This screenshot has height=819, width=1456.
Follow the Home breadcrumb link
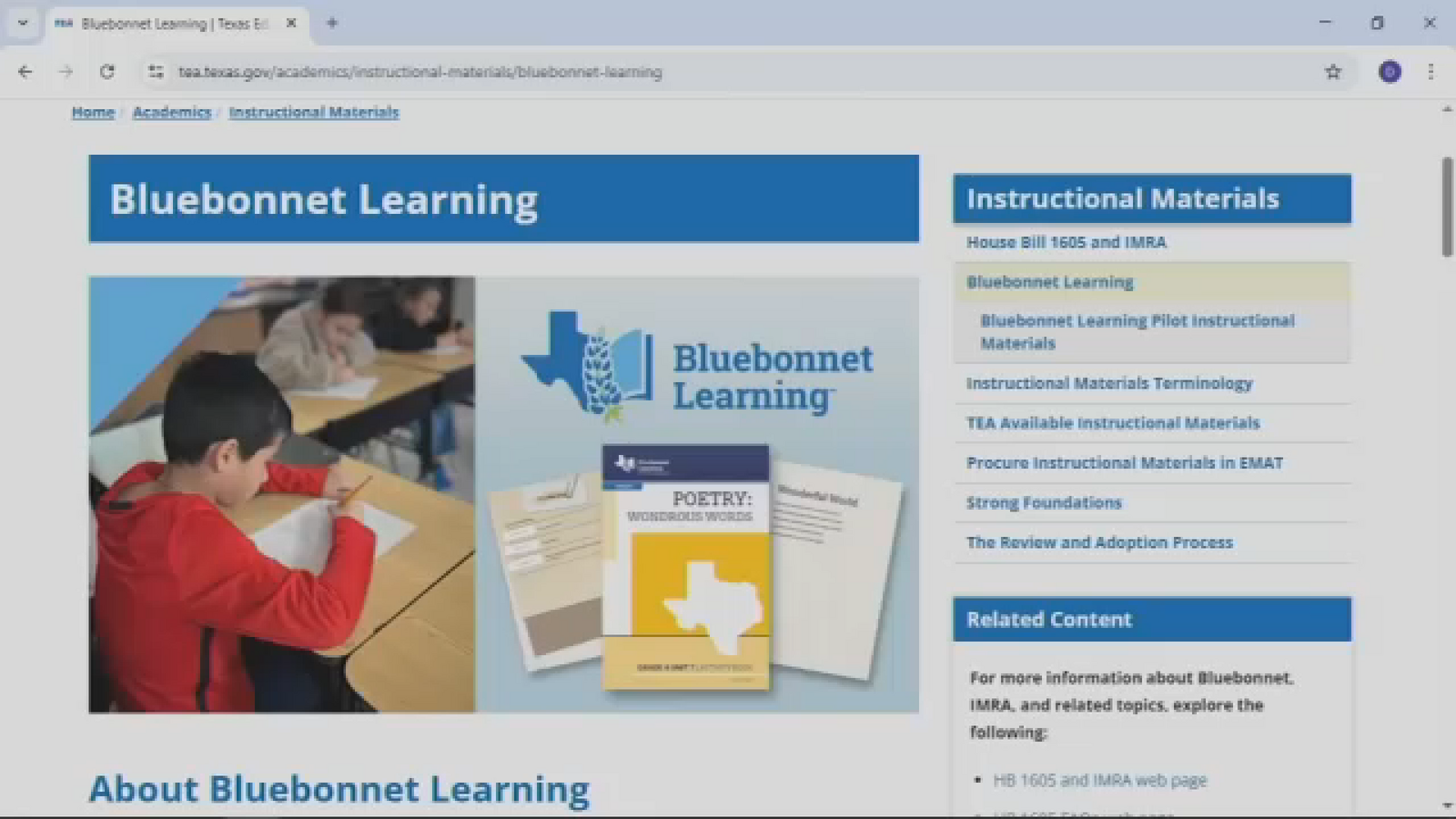point(93,112)
